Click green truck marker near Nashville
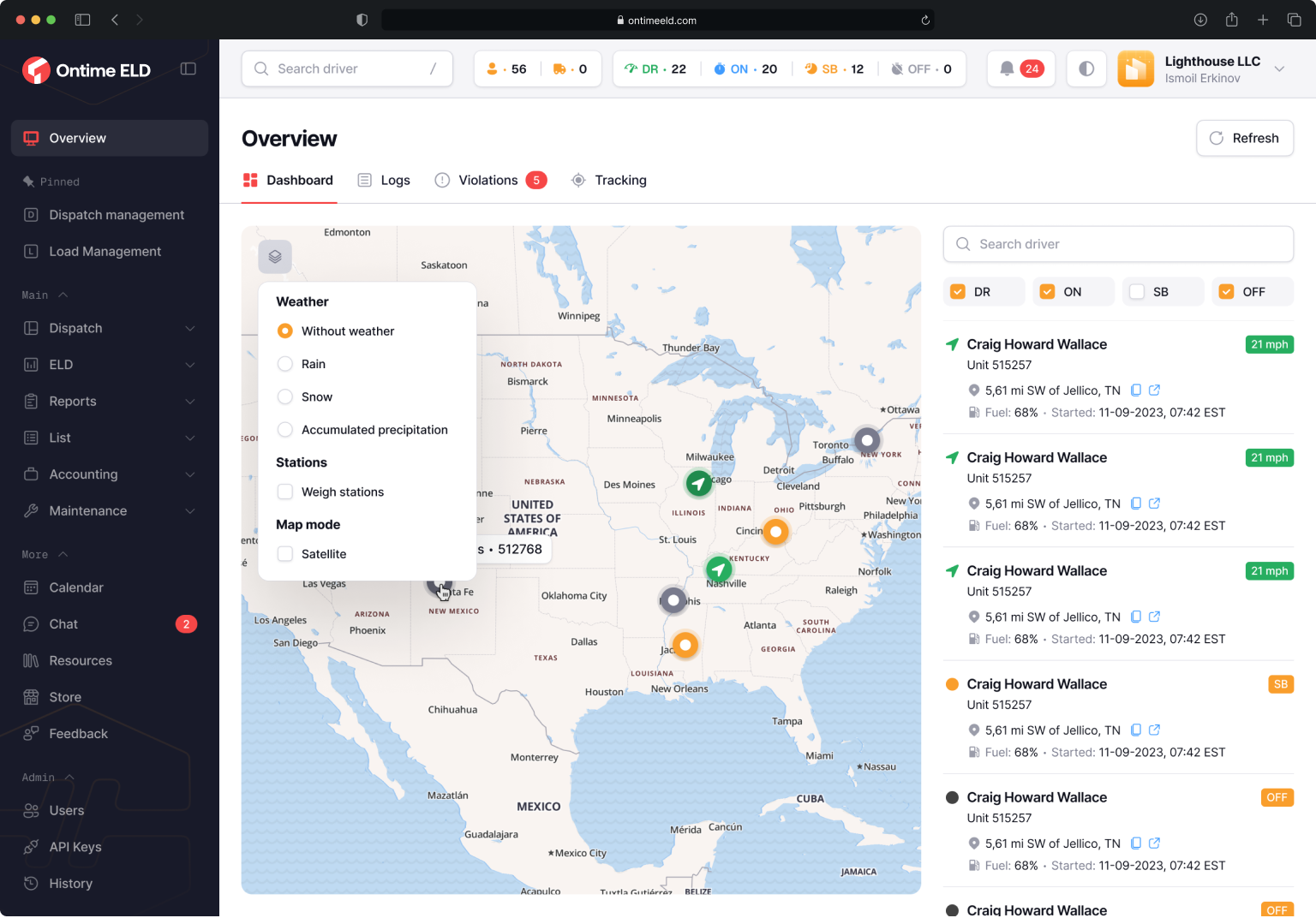Image resolution: width=1316 pixels, height=918 pixels. pyautogui.click(x=719, y=569)
